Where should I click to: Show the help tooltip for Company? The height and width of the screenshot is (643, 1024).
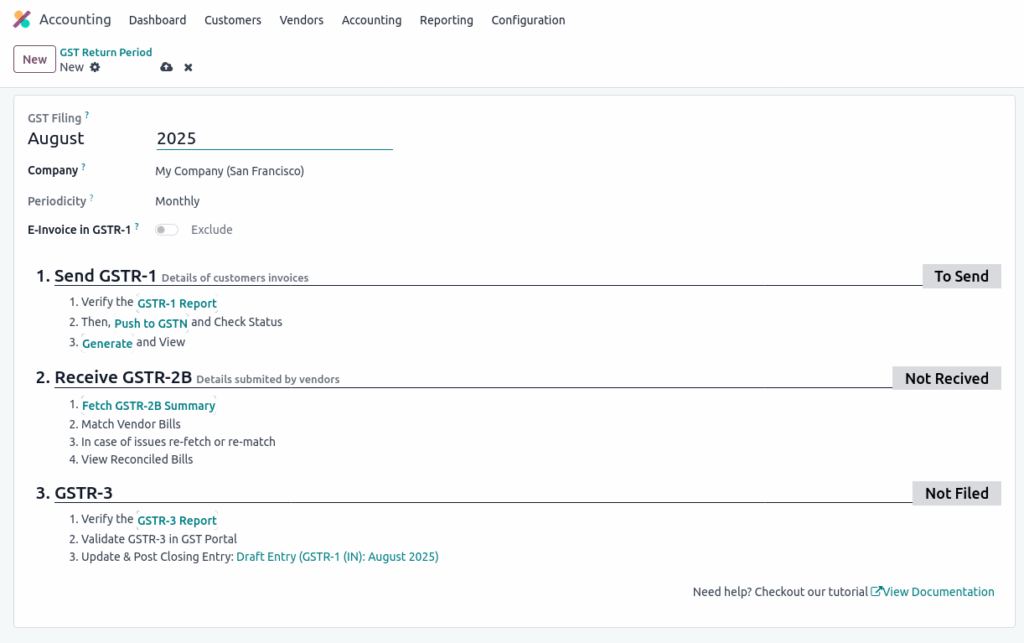pos(84,167)
